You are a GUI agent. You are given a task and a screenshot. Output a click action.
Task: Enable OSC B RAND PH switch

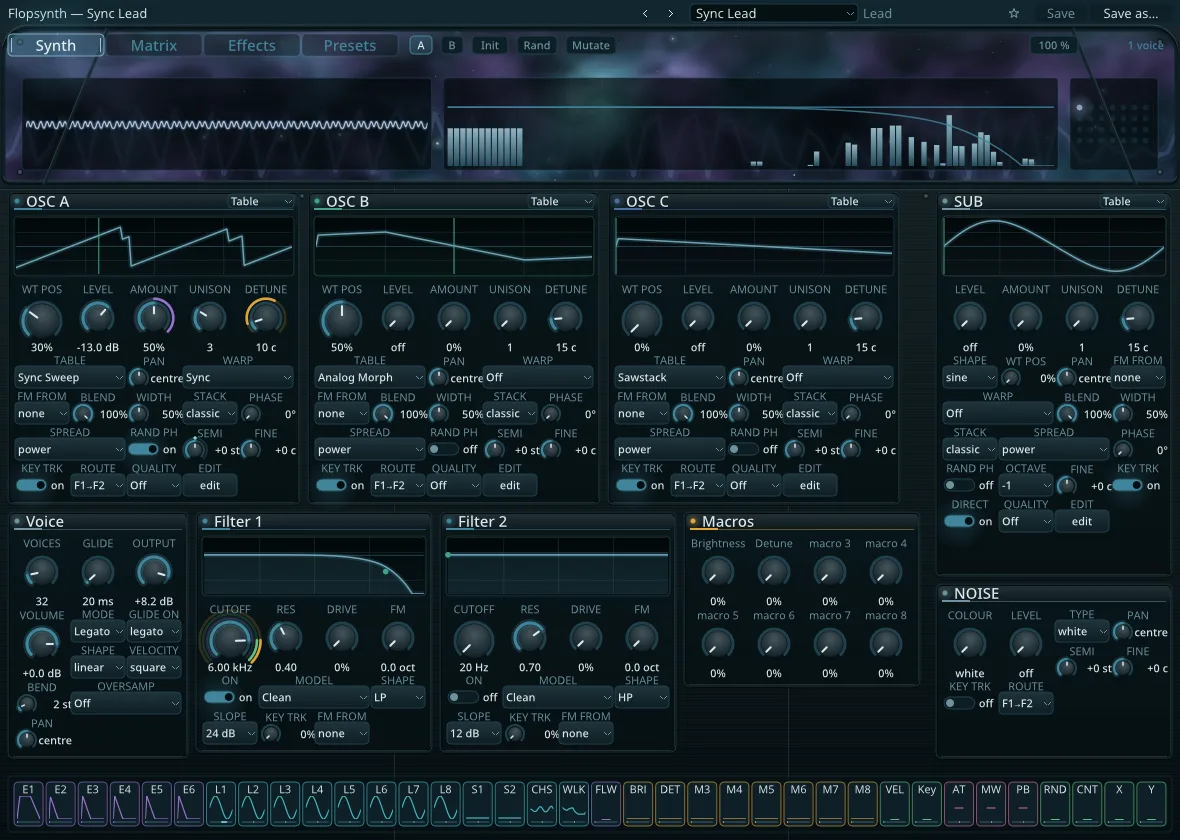point(443,449)
